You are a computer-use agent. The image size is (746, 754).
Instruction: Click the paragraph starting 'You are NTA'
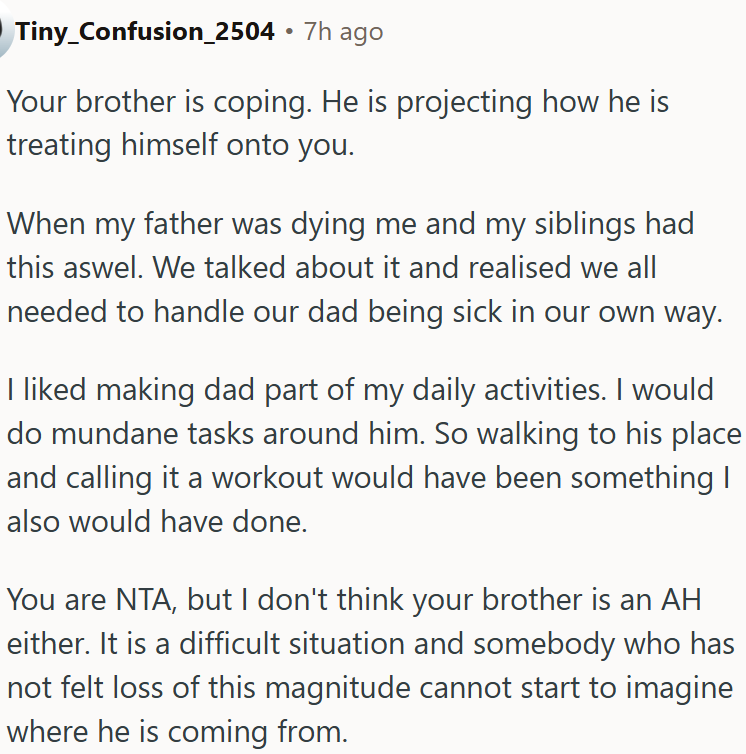pos(370,665)
